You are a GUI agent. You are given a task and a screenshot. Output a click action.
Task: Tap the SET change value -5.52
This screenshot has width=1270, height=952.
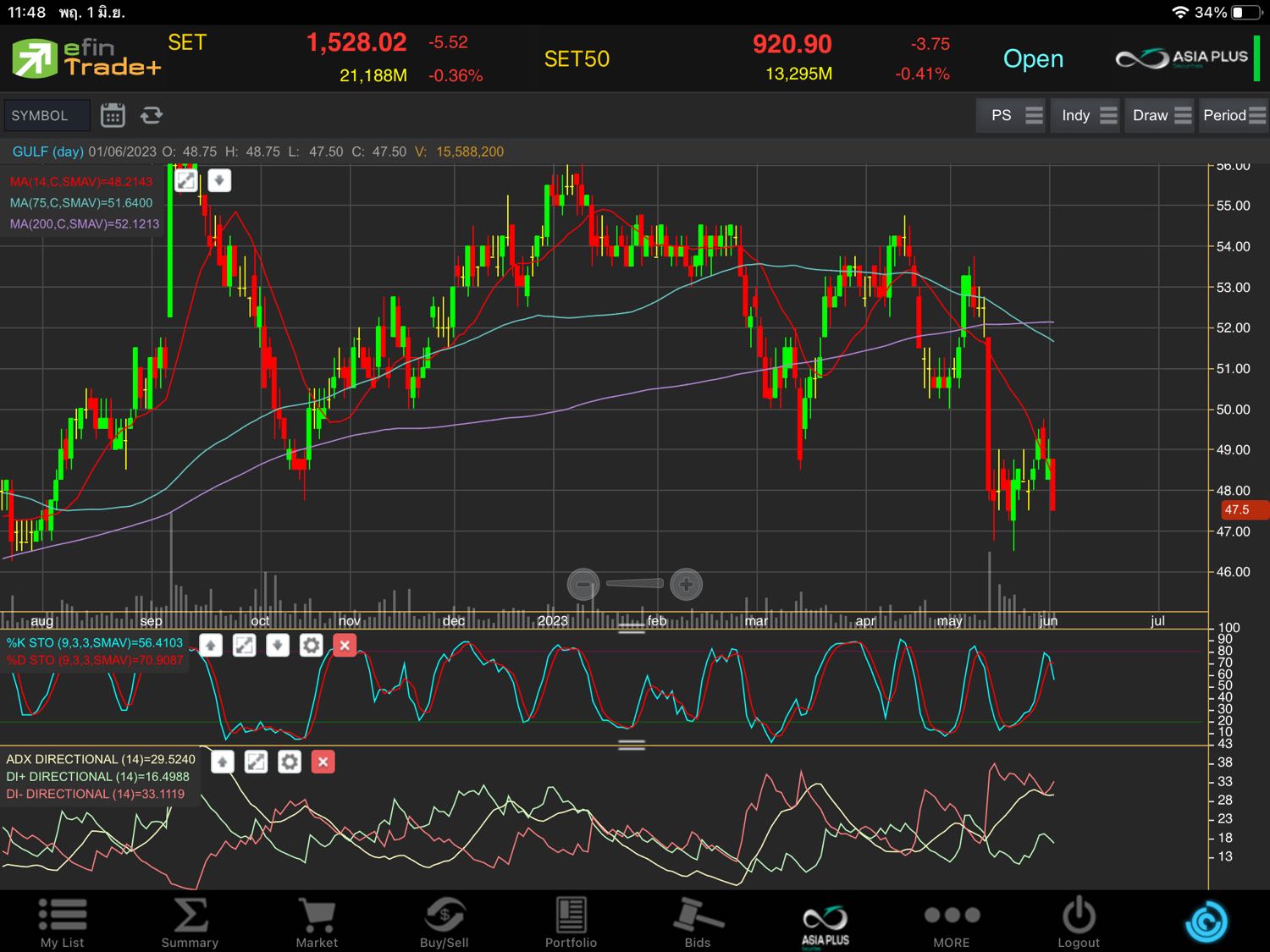point(448,42)
